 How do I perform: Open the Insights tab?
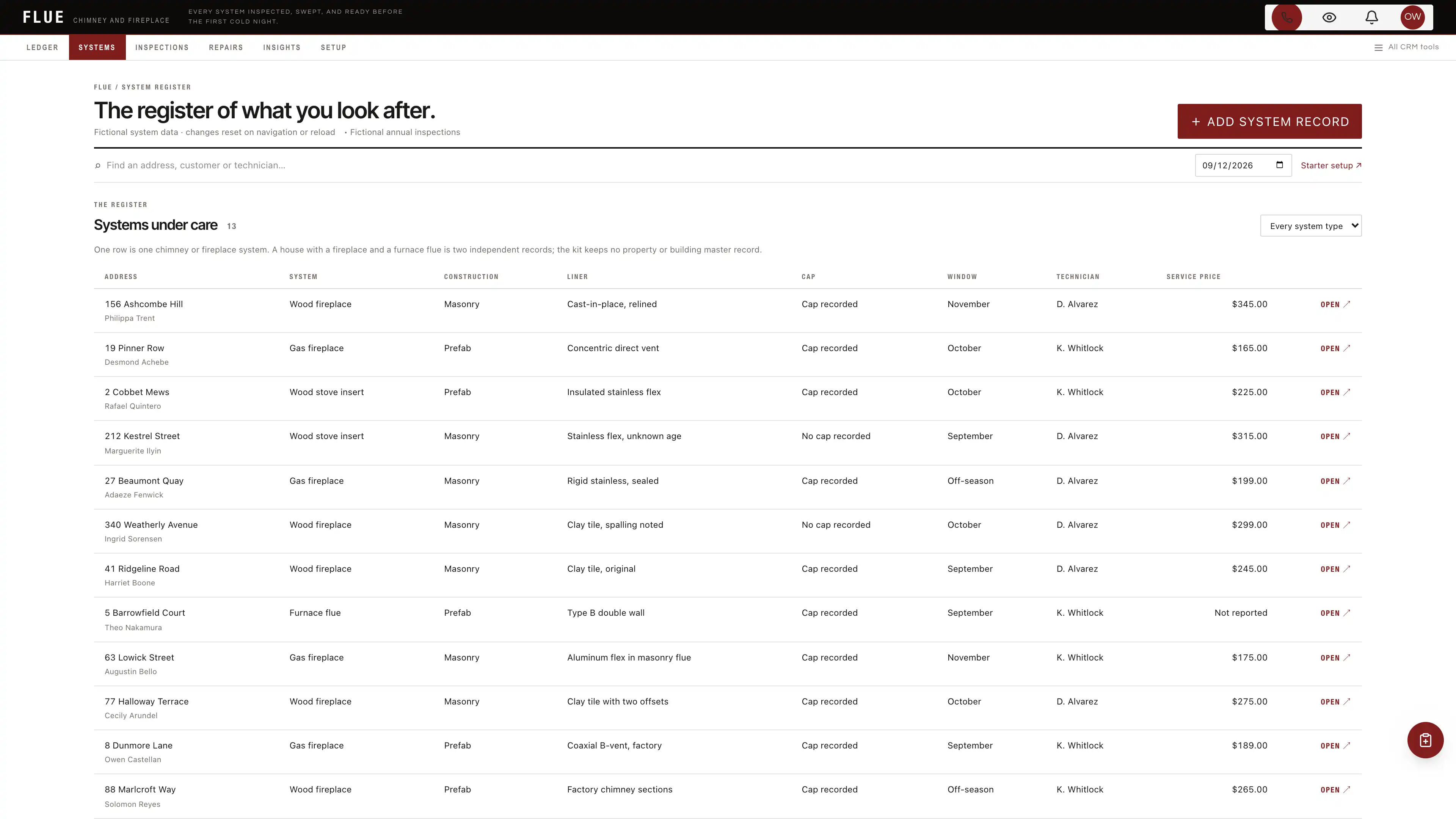[x=282, y=47]
